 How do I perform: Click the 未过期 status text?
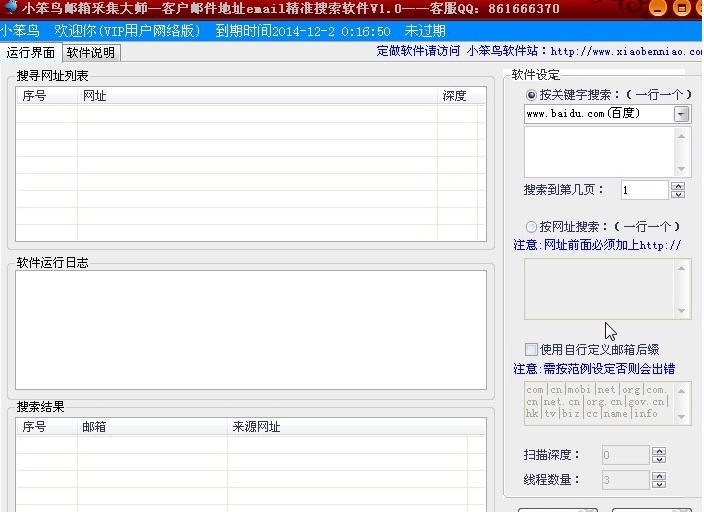tap(425, 31)
